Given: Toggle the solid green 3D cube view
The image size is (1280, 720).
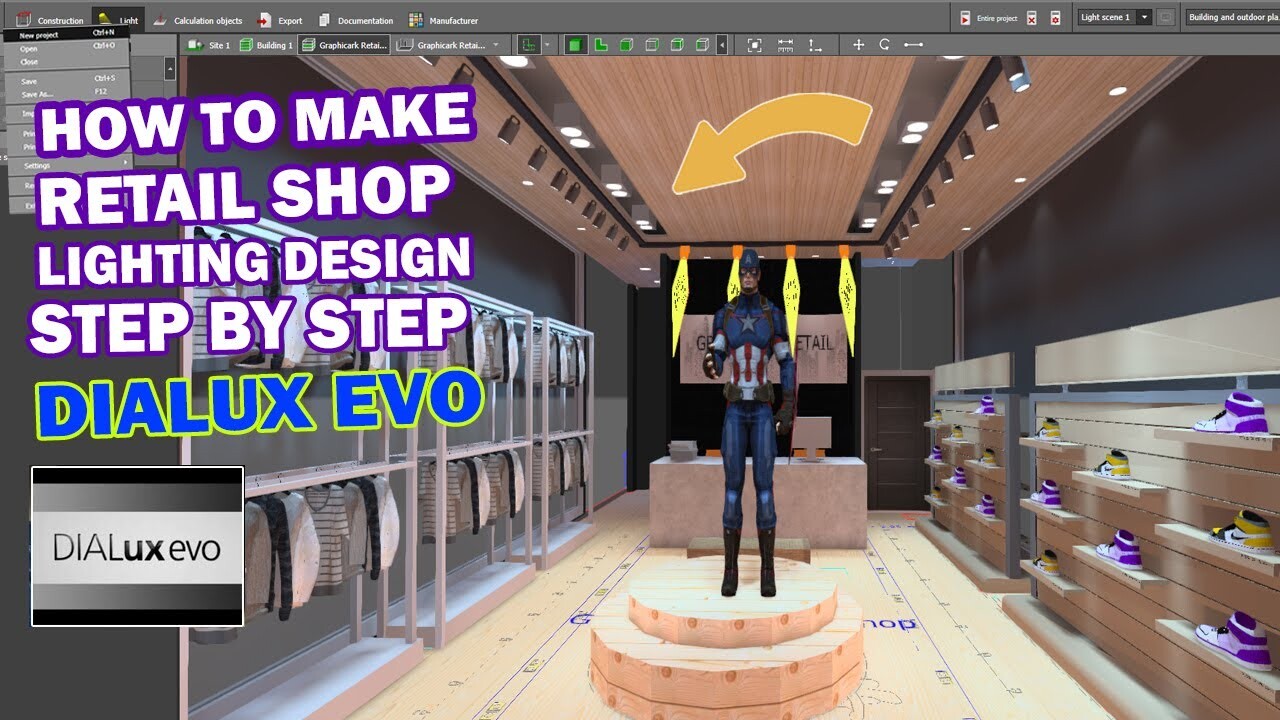Looking at the screenshot, I should click(x=574, y=44).
